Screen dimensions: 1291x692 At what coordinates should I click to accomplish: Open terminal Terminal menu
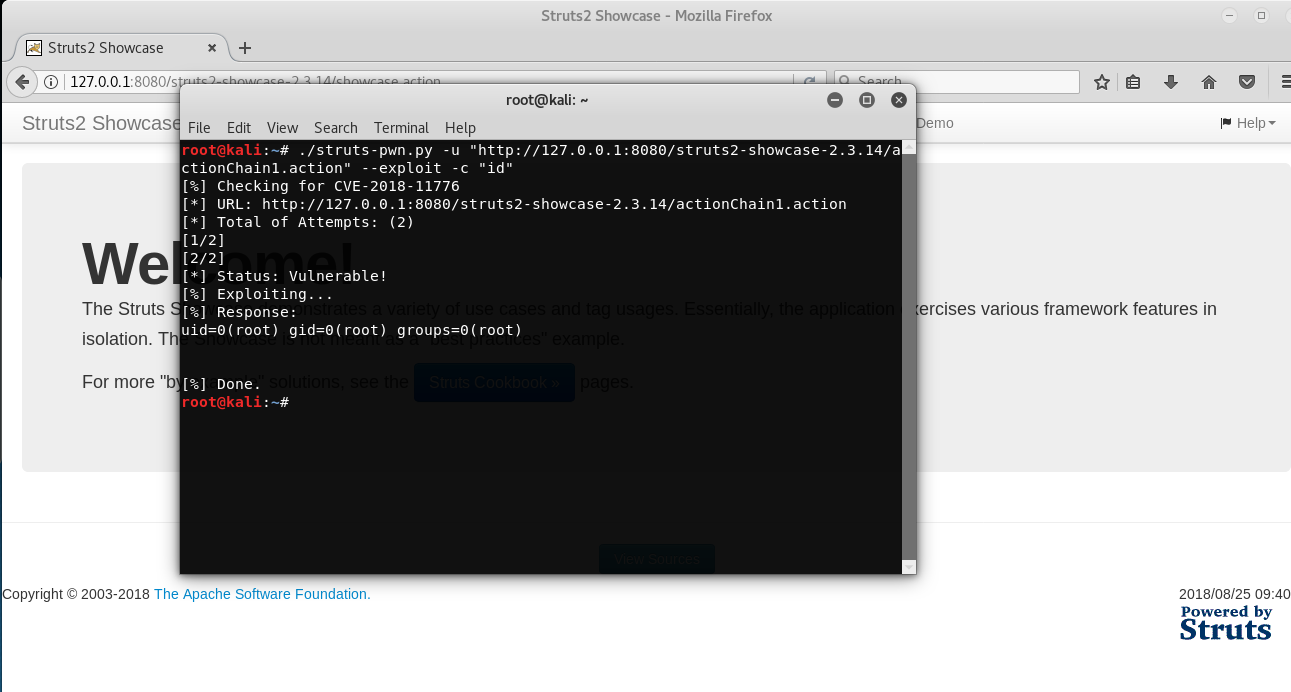401,128
